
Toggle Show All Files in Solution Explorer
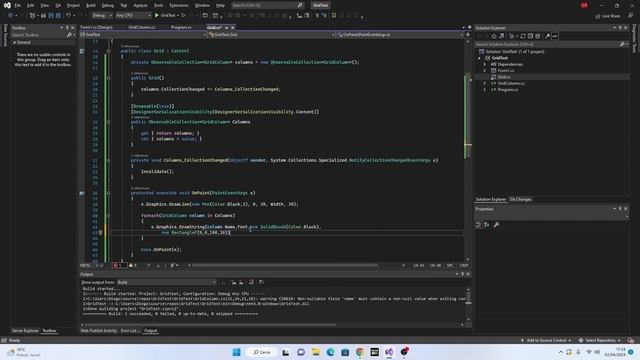point(538,36)
